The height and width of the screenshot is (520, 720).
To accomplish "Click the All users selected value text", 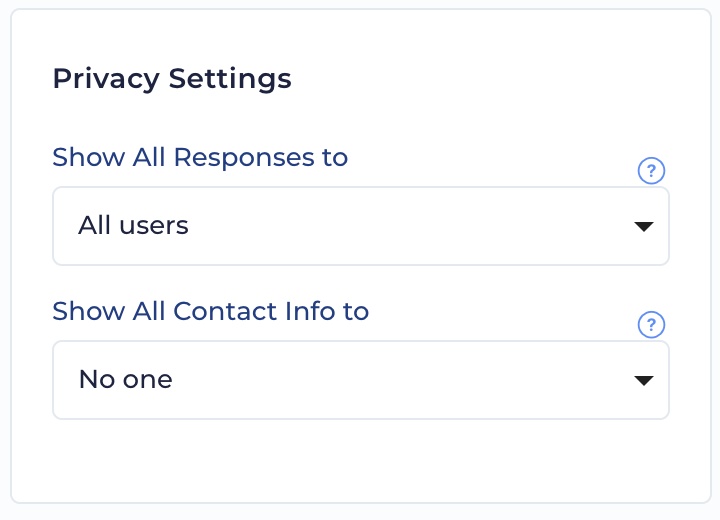I will coord(133,226).
